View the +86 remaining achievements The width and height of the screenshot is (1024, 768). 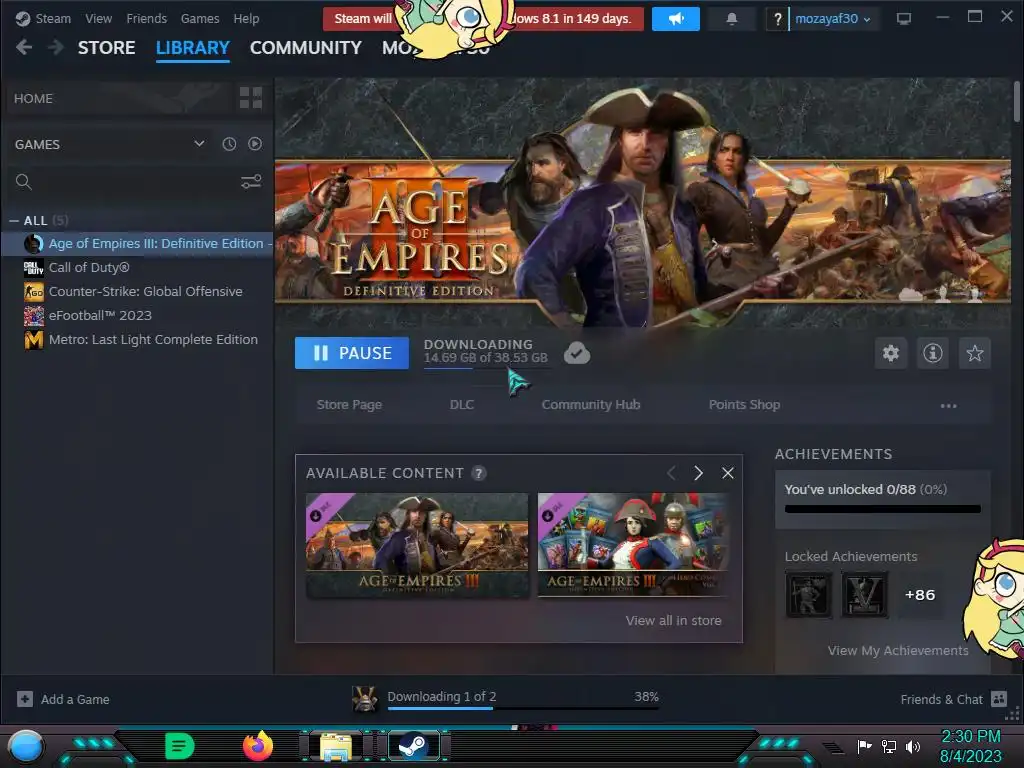(920, 595)
